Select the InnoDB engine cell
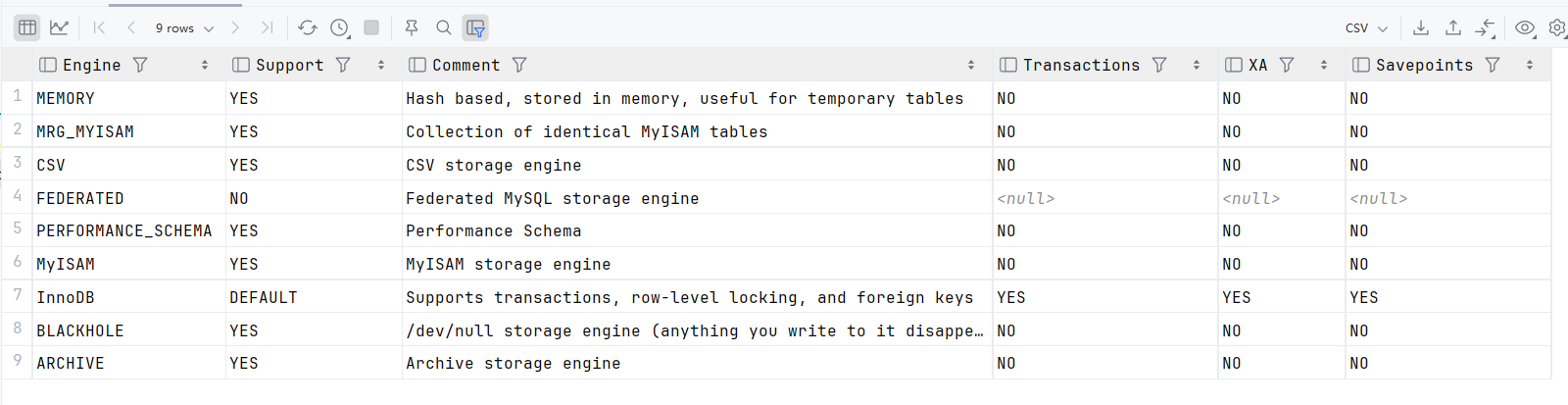 (66, 297)
